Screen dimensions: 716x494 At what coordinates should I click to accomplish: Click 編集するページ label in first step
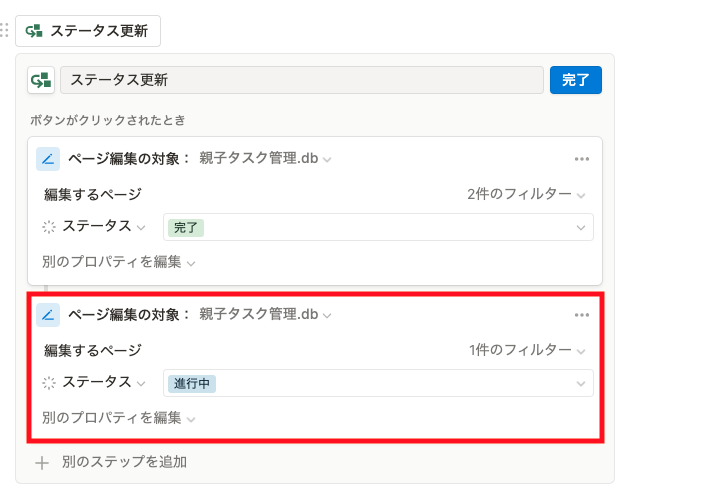93,194
